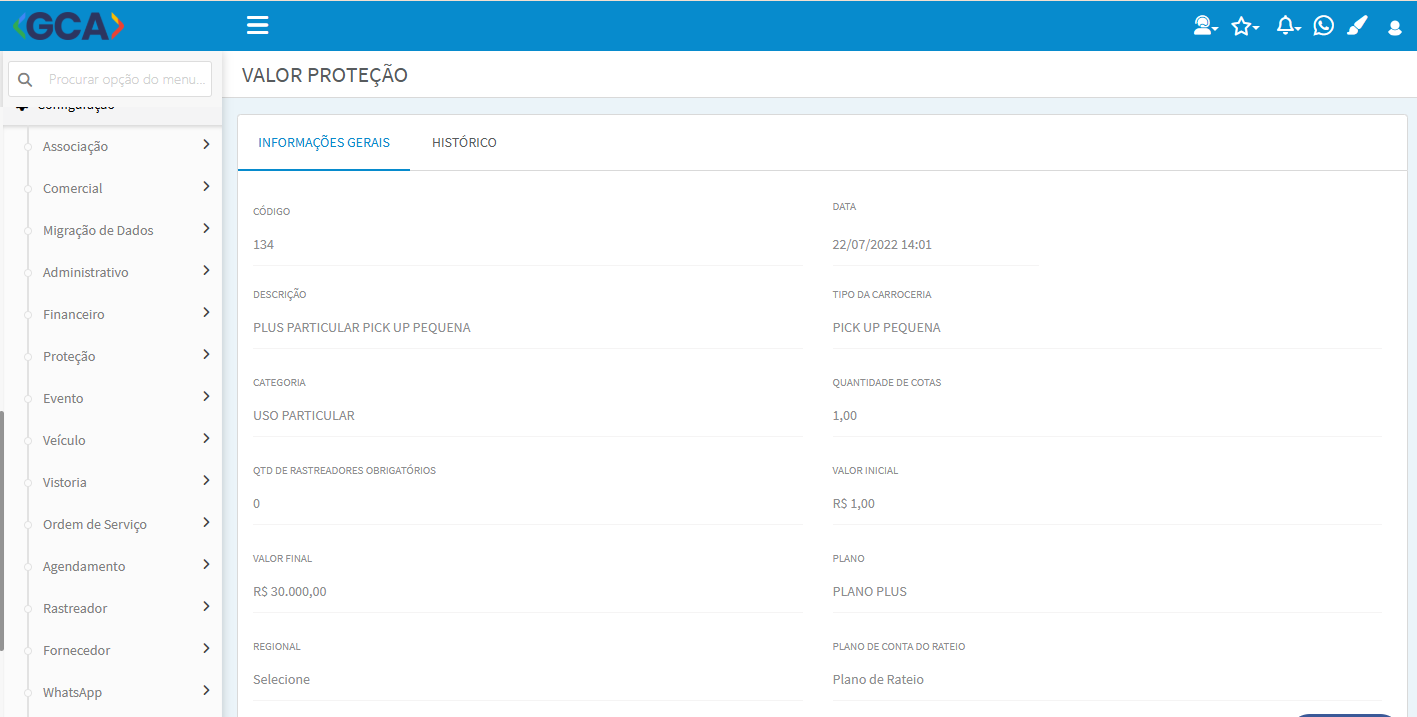This screenshot has width=1417, height=717.
Task: Switch to the Histórico tab
Action: point(464,143)
